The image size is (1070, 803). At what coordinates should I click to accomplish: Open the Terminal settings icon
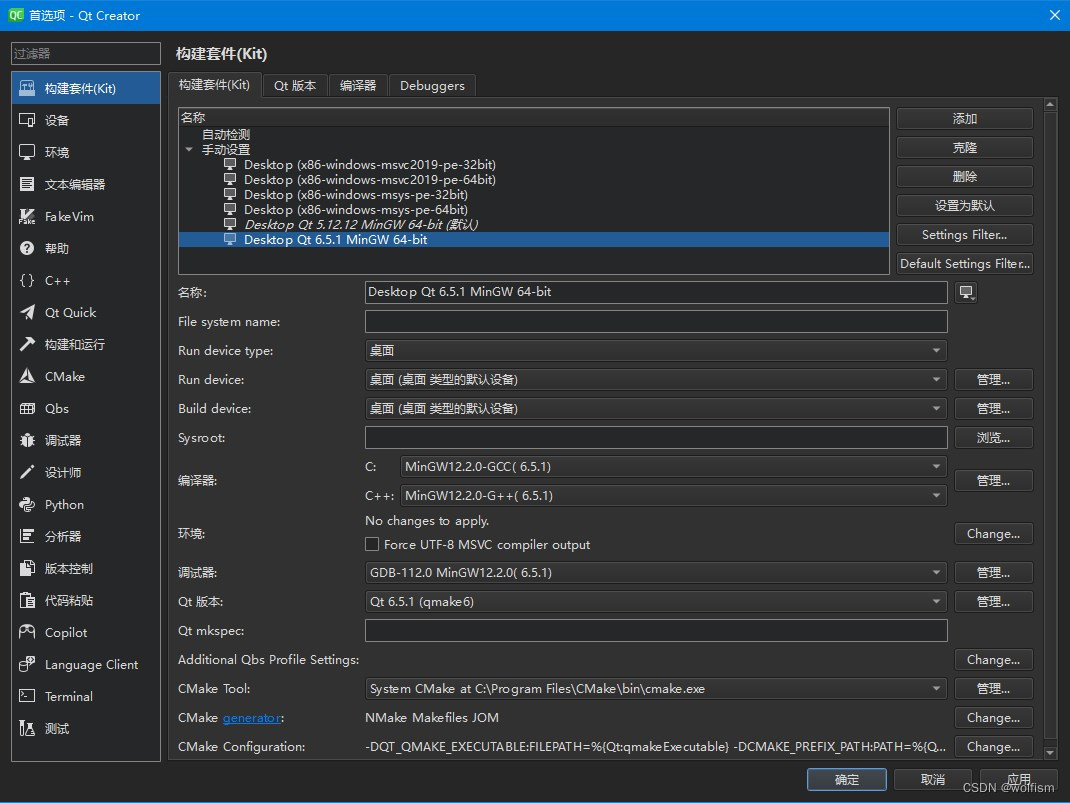coord(27,696)
